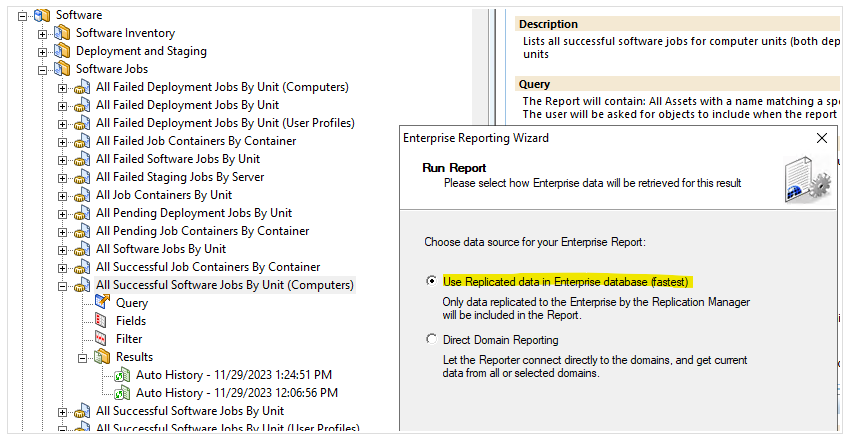Select All Software Jobs By Unit report
This screenshot has height=436, width=851.
coord(160,249)
